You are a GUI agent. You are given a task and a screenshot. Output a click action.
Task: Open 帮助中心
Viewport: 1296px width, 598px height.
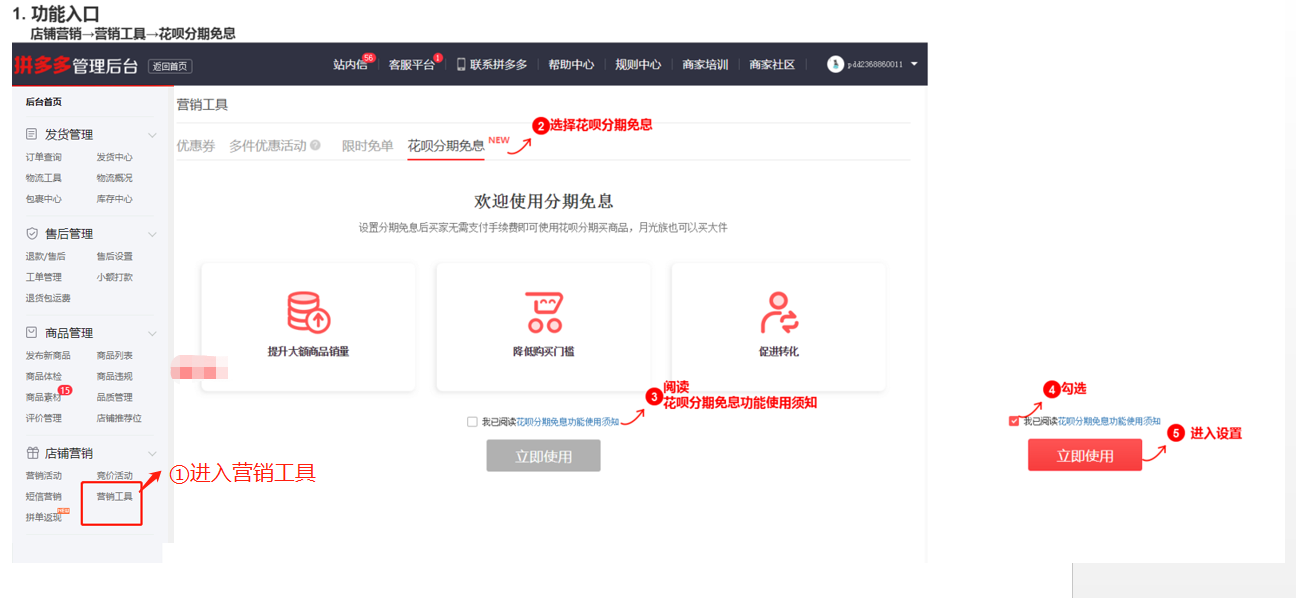click(x=571, y=64)
